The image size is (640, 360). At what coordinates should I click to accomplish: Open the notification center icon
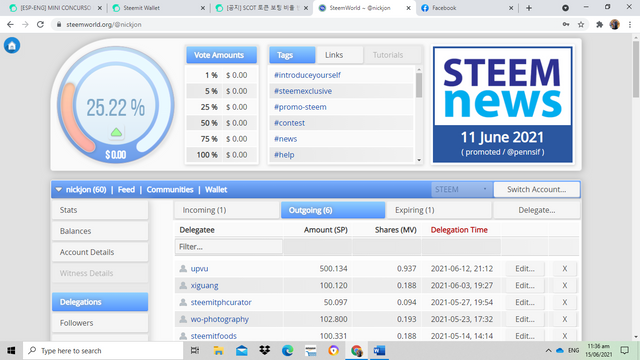pyautogui.click(x=624, y=350)
